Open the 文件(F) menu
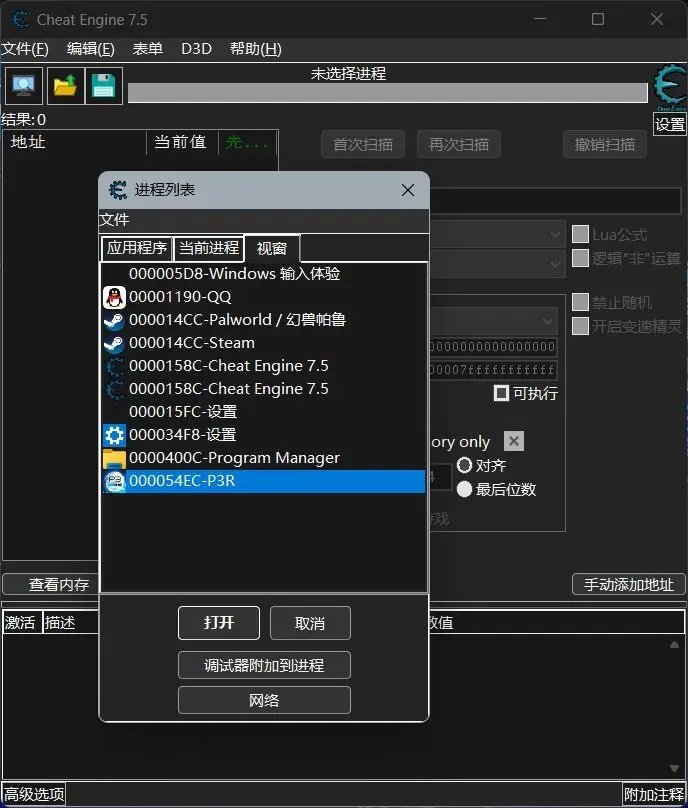 point(25,49)
